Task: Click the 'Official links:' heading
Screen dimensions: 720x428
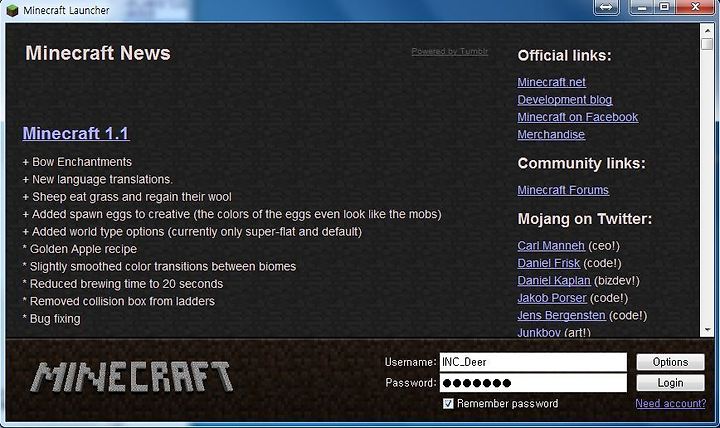Action: click(564, 56)
